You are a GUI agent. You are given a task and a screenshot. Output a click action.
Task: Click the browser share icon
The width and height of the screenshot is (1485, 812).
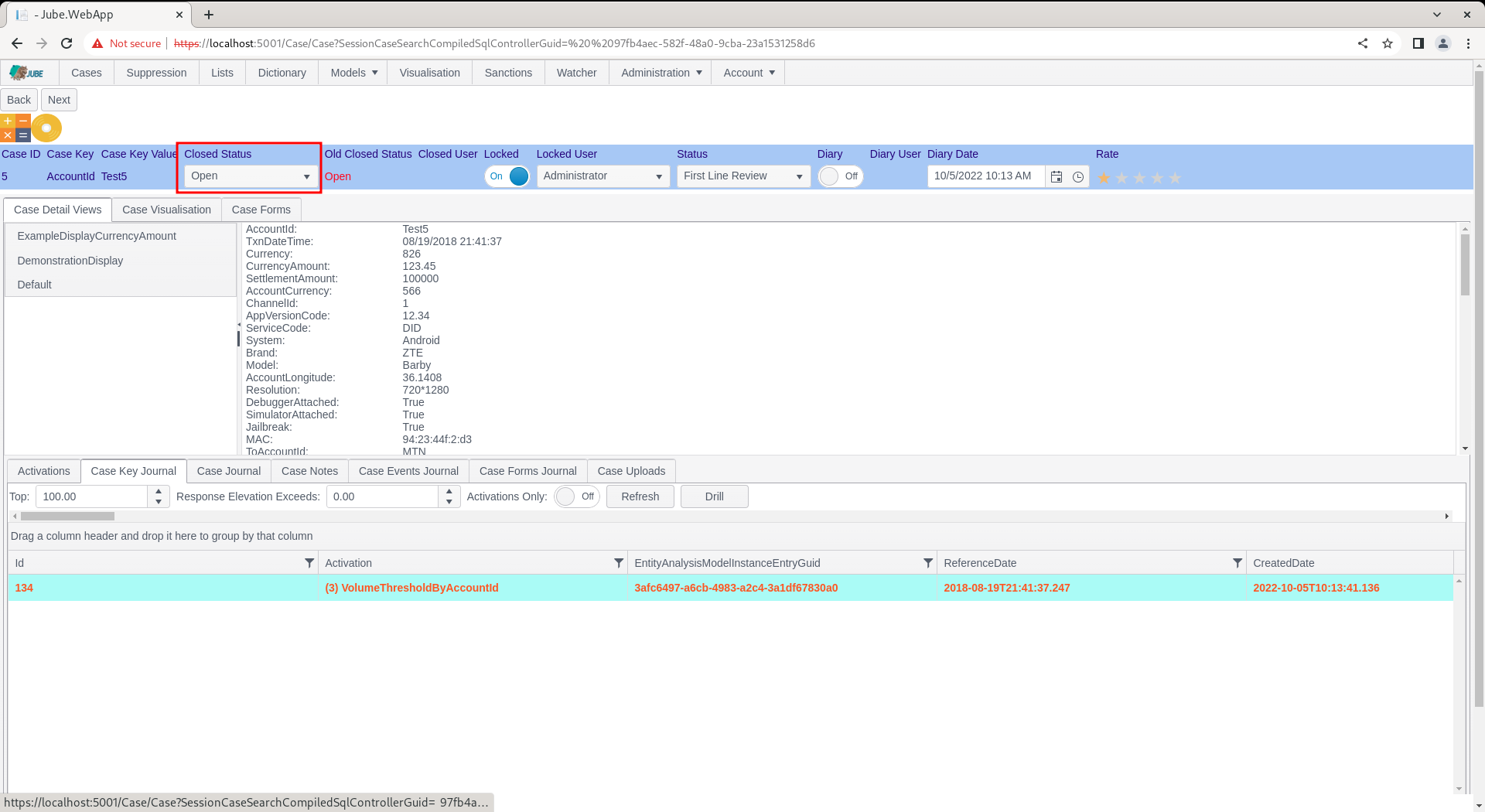(1363, 43)
